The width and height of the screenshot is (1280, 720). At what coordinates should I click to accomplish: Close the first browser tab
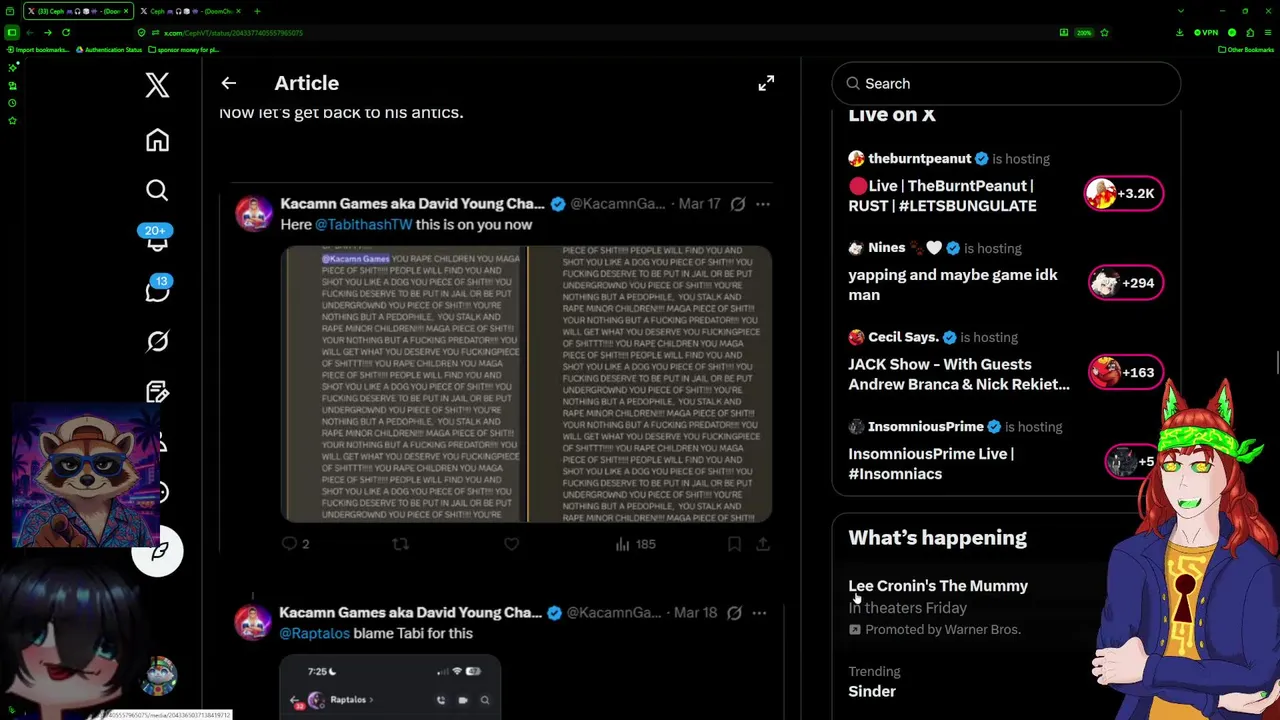click(125, 11)
